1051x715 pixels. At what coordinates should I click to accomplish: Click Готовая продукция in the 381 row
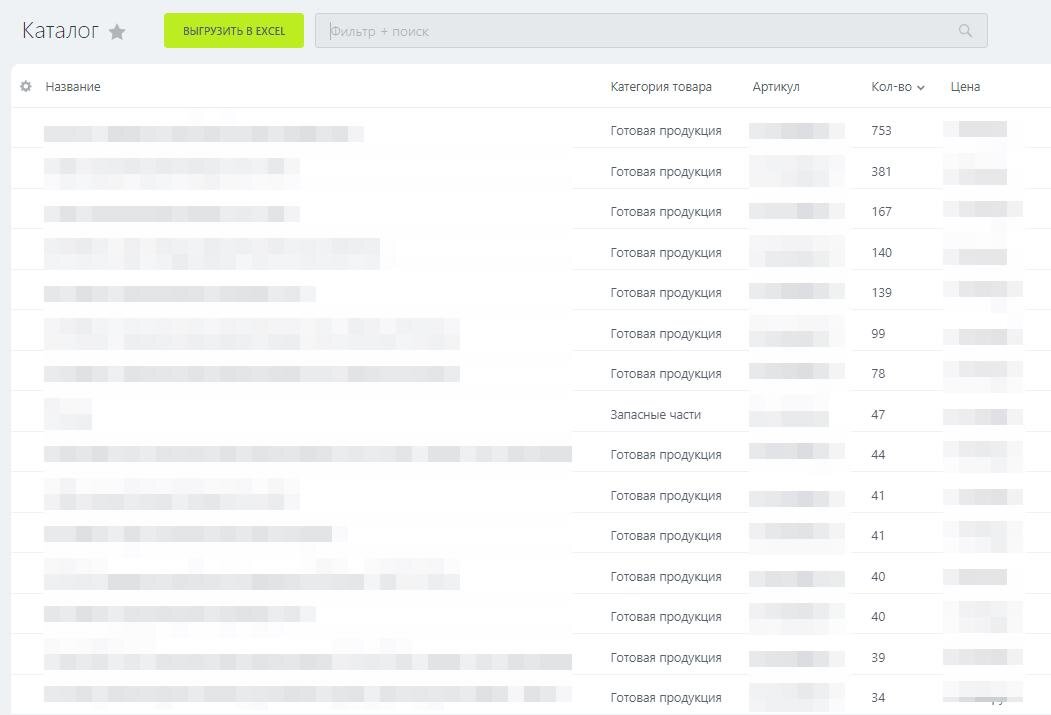pos(666,172)
